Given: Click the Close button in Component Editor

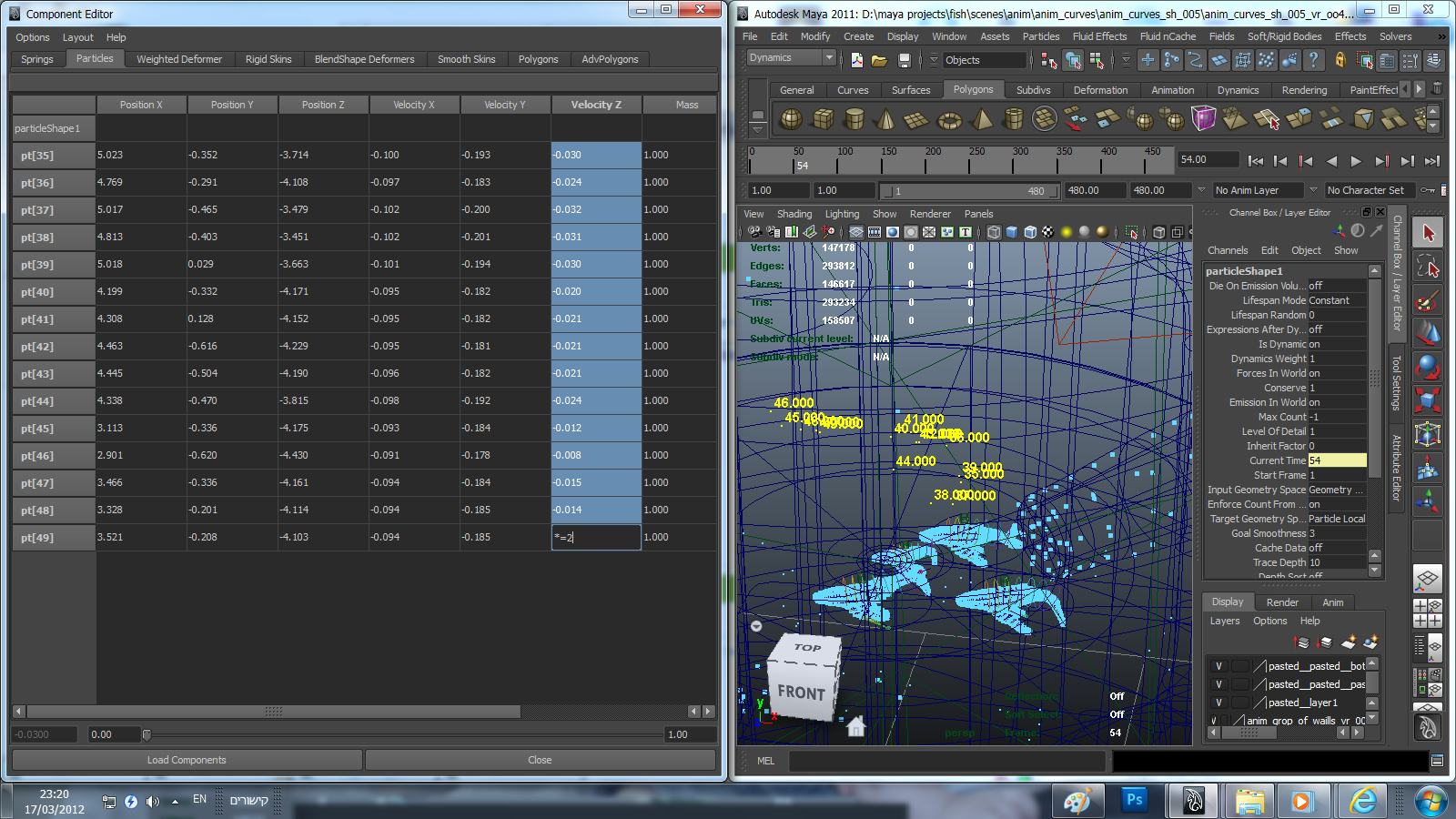Looking at the screenshot, I should [540, 760].
